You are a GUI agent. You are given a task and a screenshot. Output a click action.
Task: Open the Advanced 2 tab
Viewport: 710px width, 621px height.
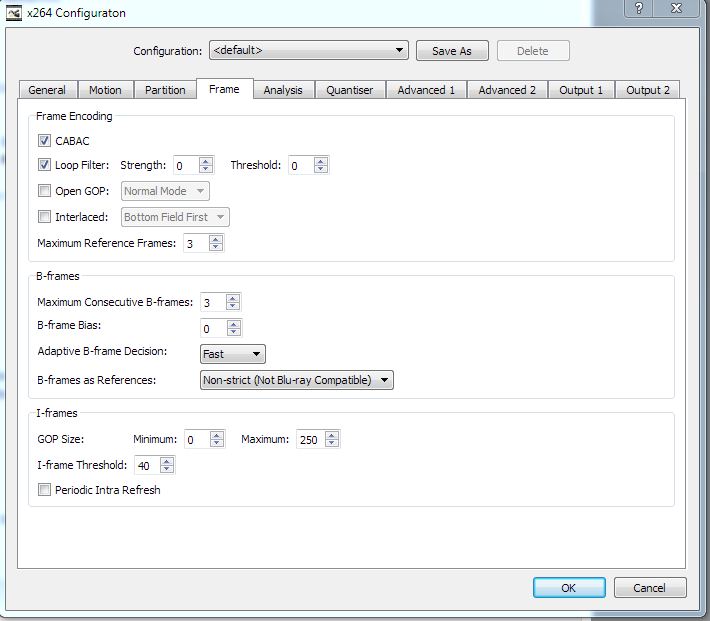pyautogui.click(x=507, y=90)
